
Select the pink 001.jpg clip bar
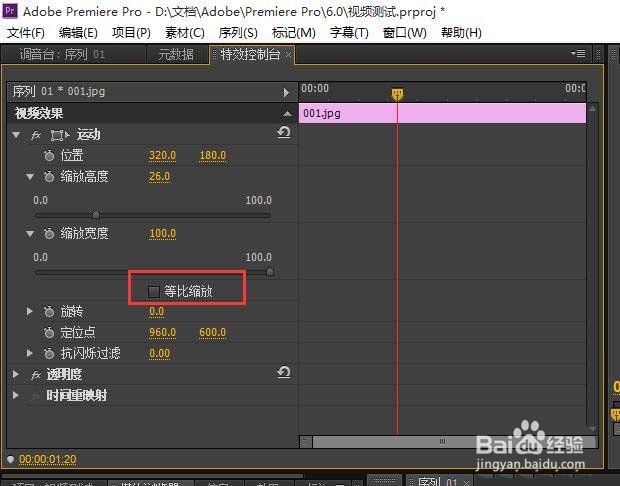tap(442, 113)
